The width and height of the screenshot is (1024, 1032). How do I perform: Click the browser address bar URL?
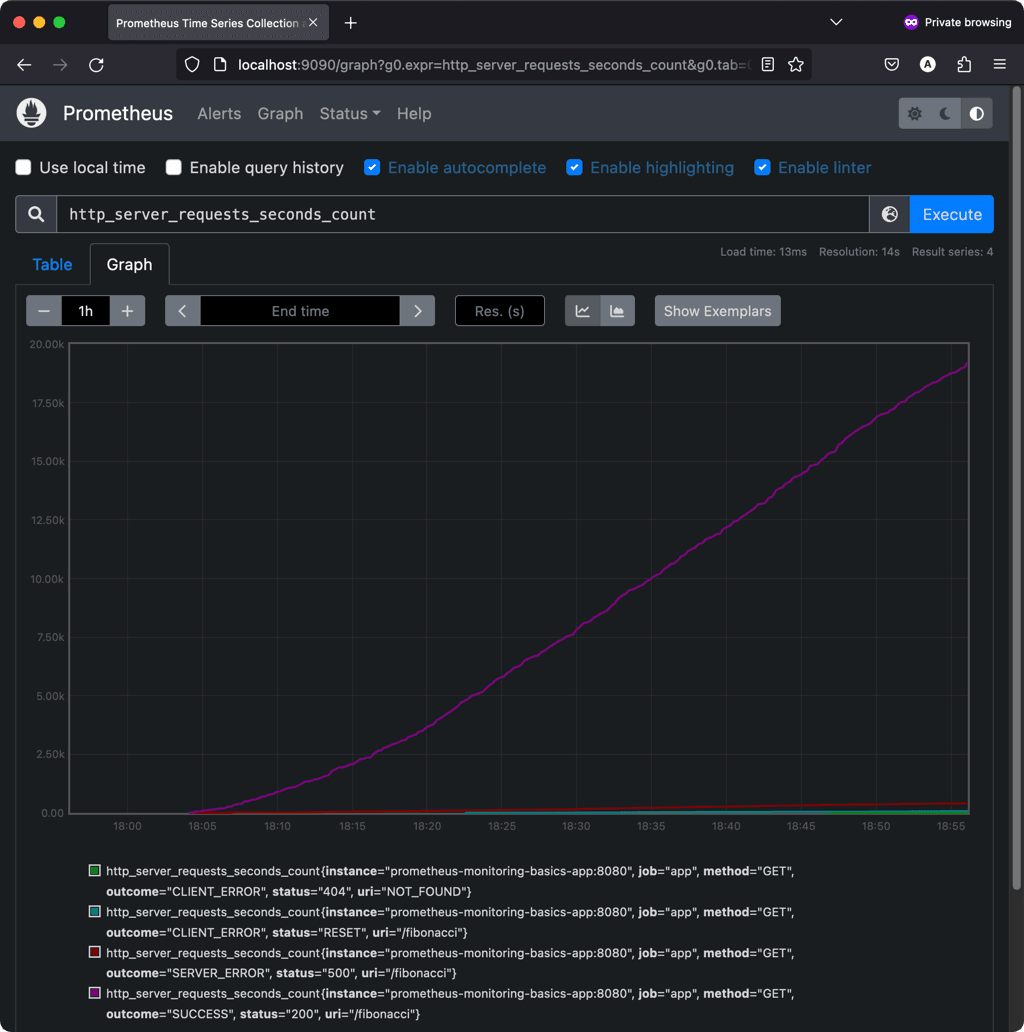[x=494, y=64]
